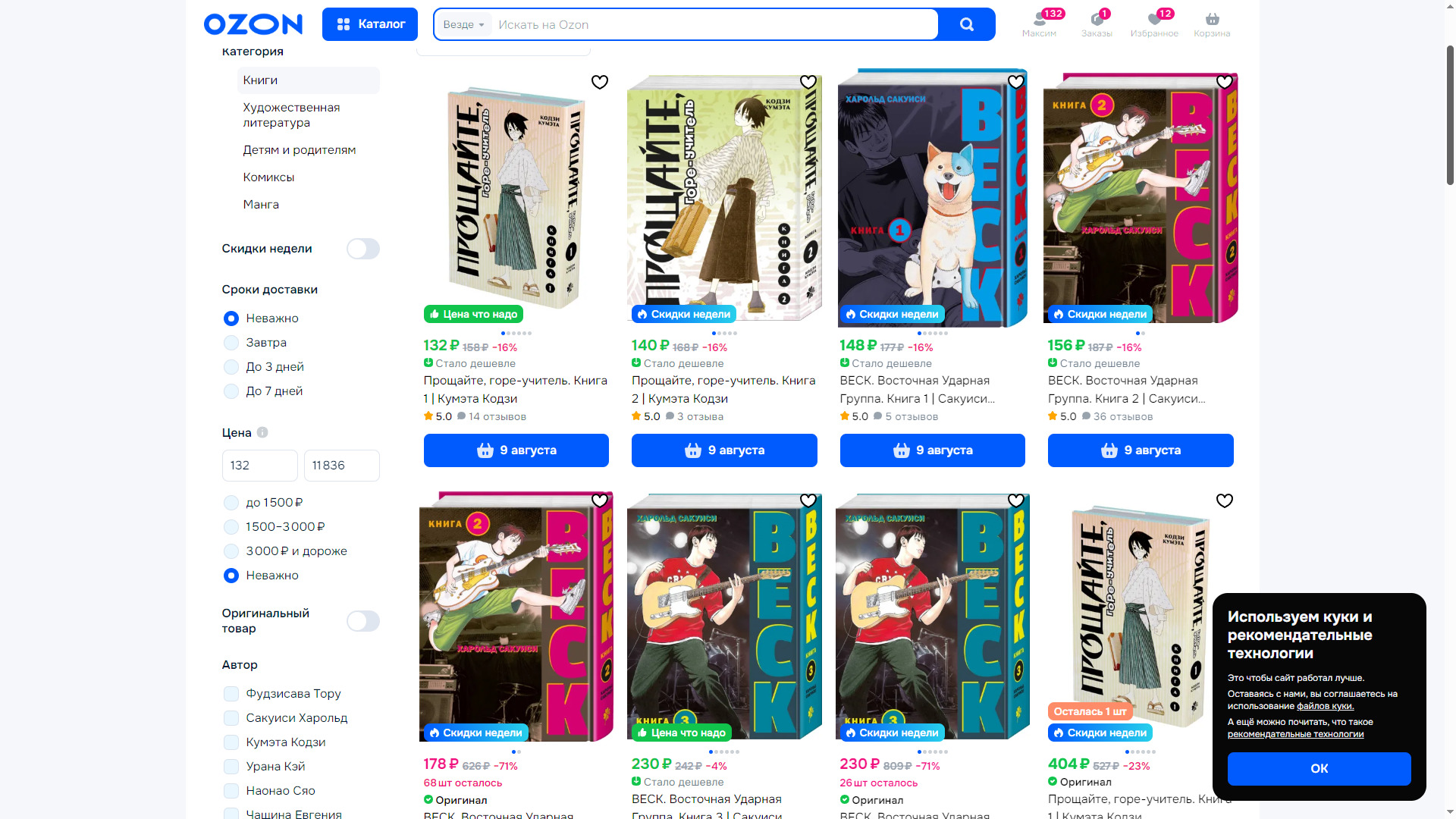
Task: Open the Корзина cart icon
Action: click(x=1212, y=19)
